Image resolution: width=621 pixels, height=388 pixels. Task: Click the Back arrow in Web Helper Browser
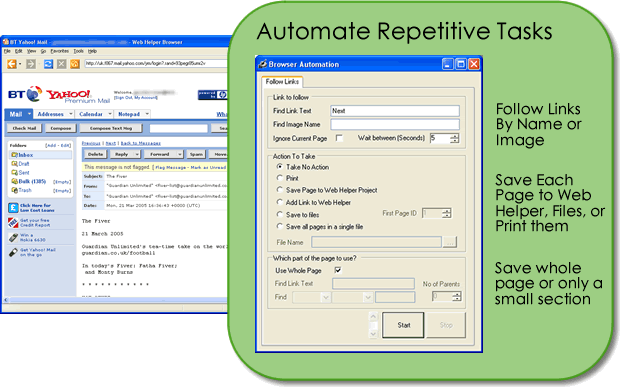point(11,64)
